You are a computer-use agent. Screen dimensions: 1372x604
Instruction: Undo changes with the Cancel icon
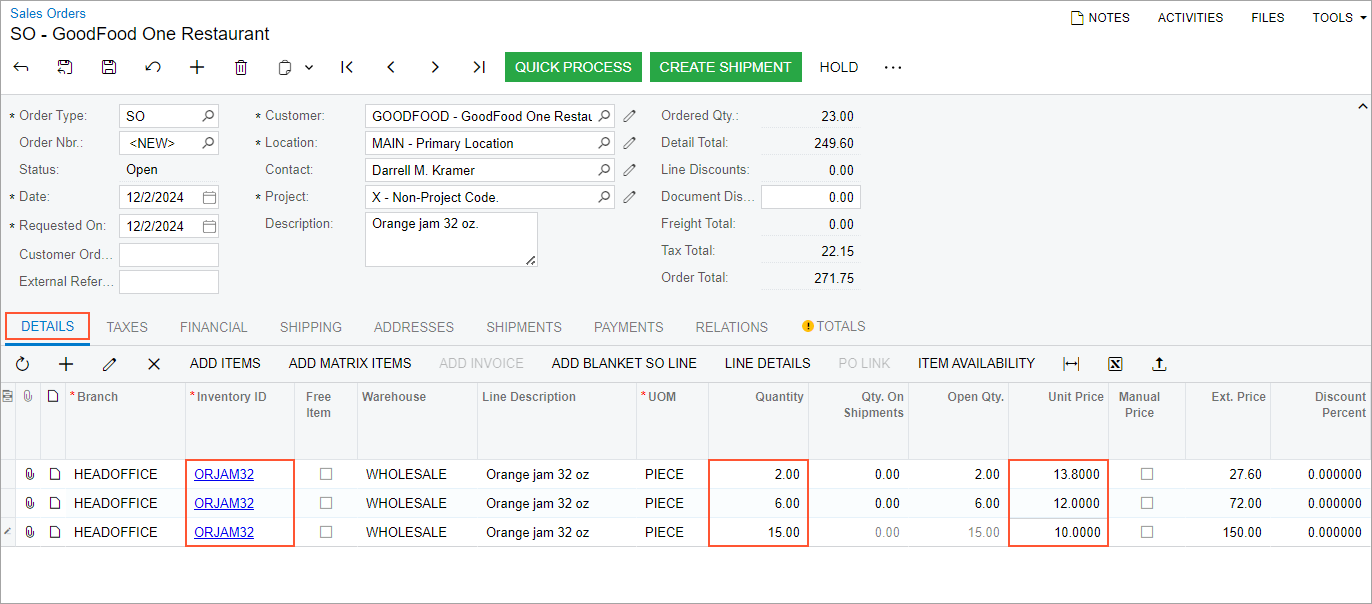153,67
